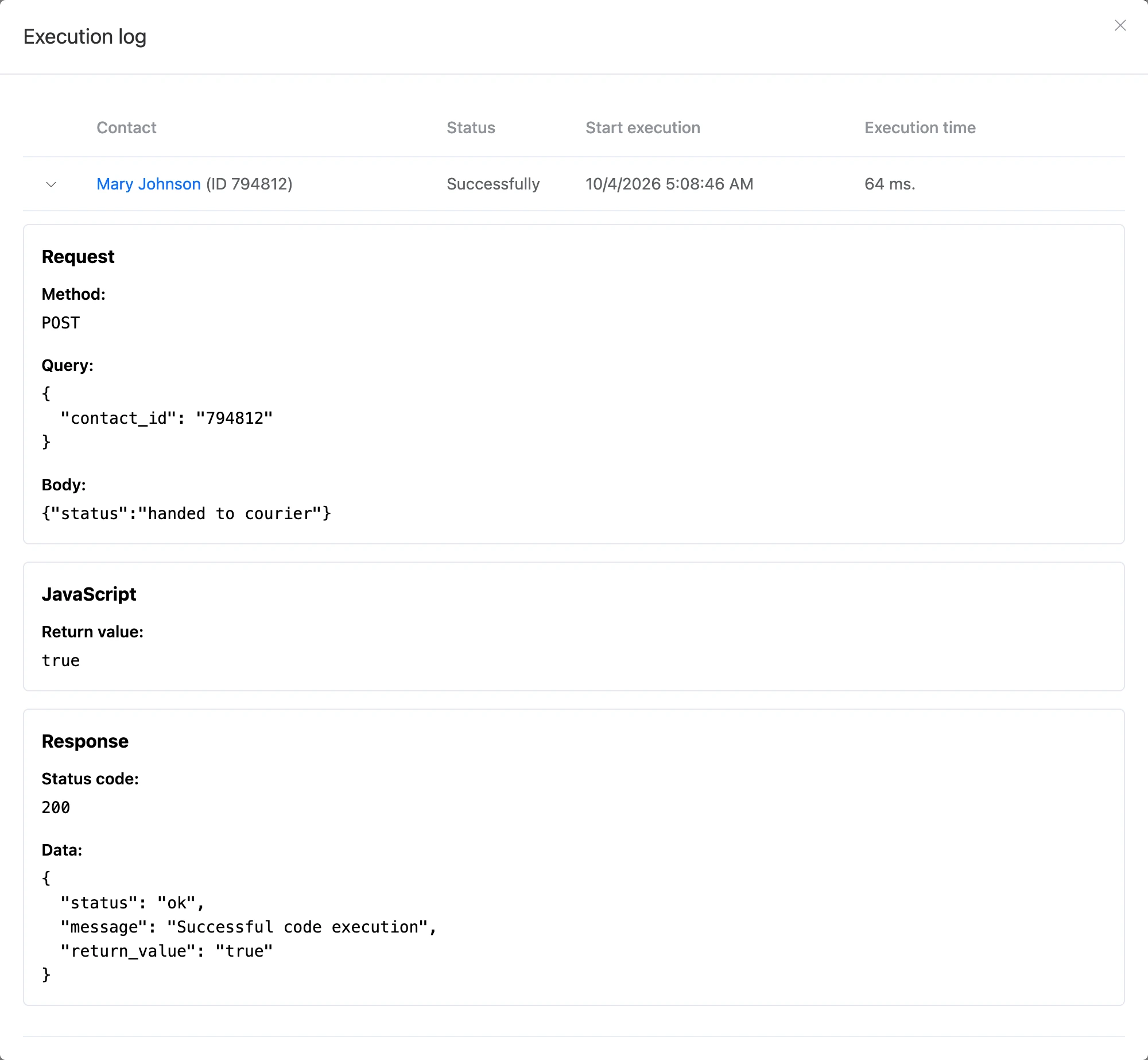
Task: Click the Query: label
Action: click(x=68, y=365)
